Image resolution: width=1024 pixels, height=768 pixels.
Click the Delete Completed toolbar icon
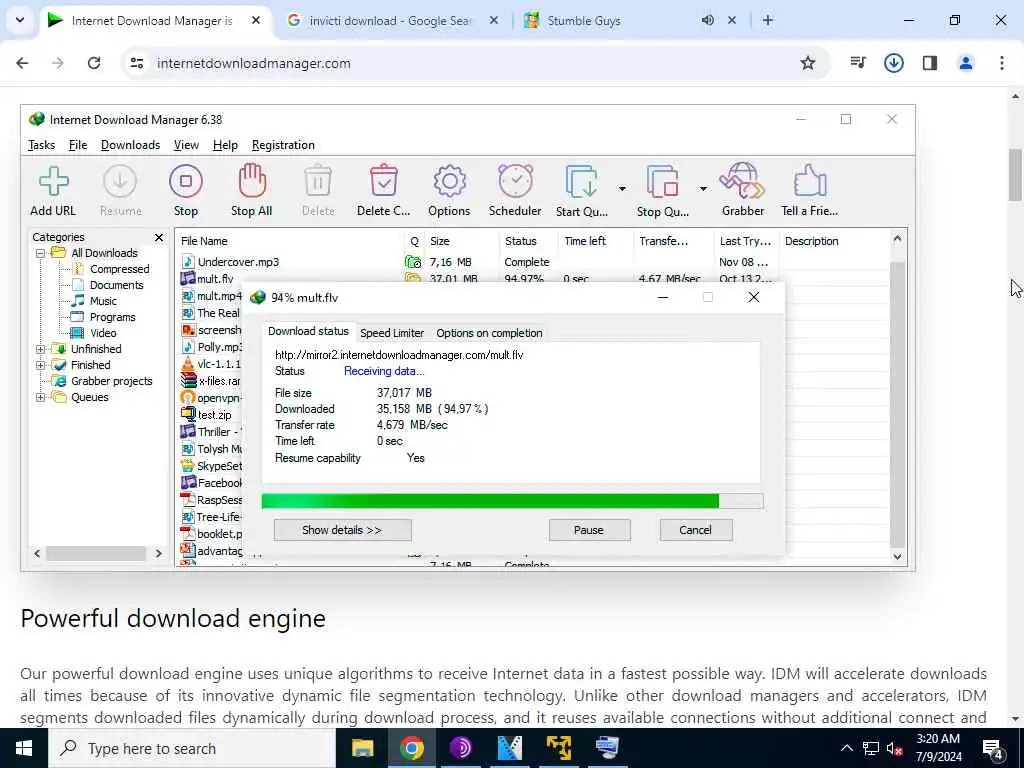pos(384,182)
